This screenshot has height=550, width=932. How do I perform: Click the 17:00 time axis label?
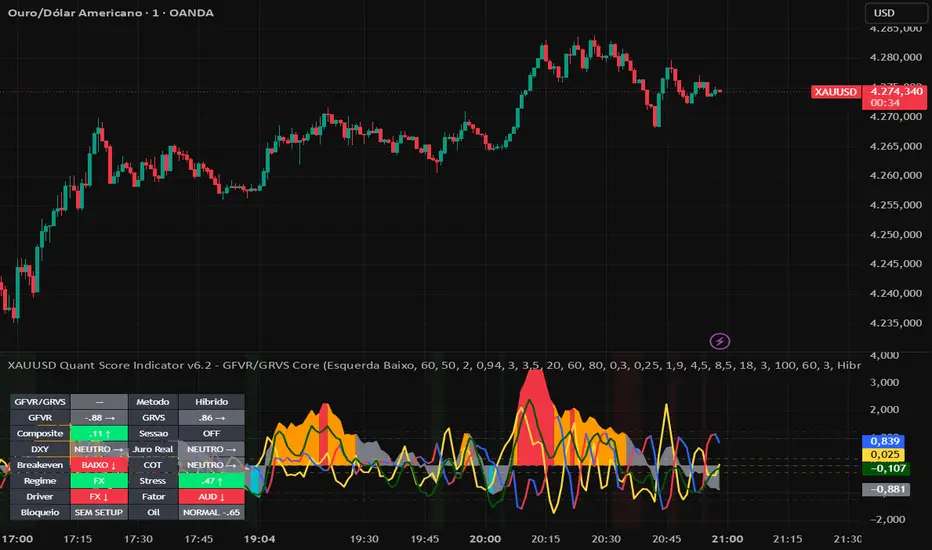coord(17,539)
